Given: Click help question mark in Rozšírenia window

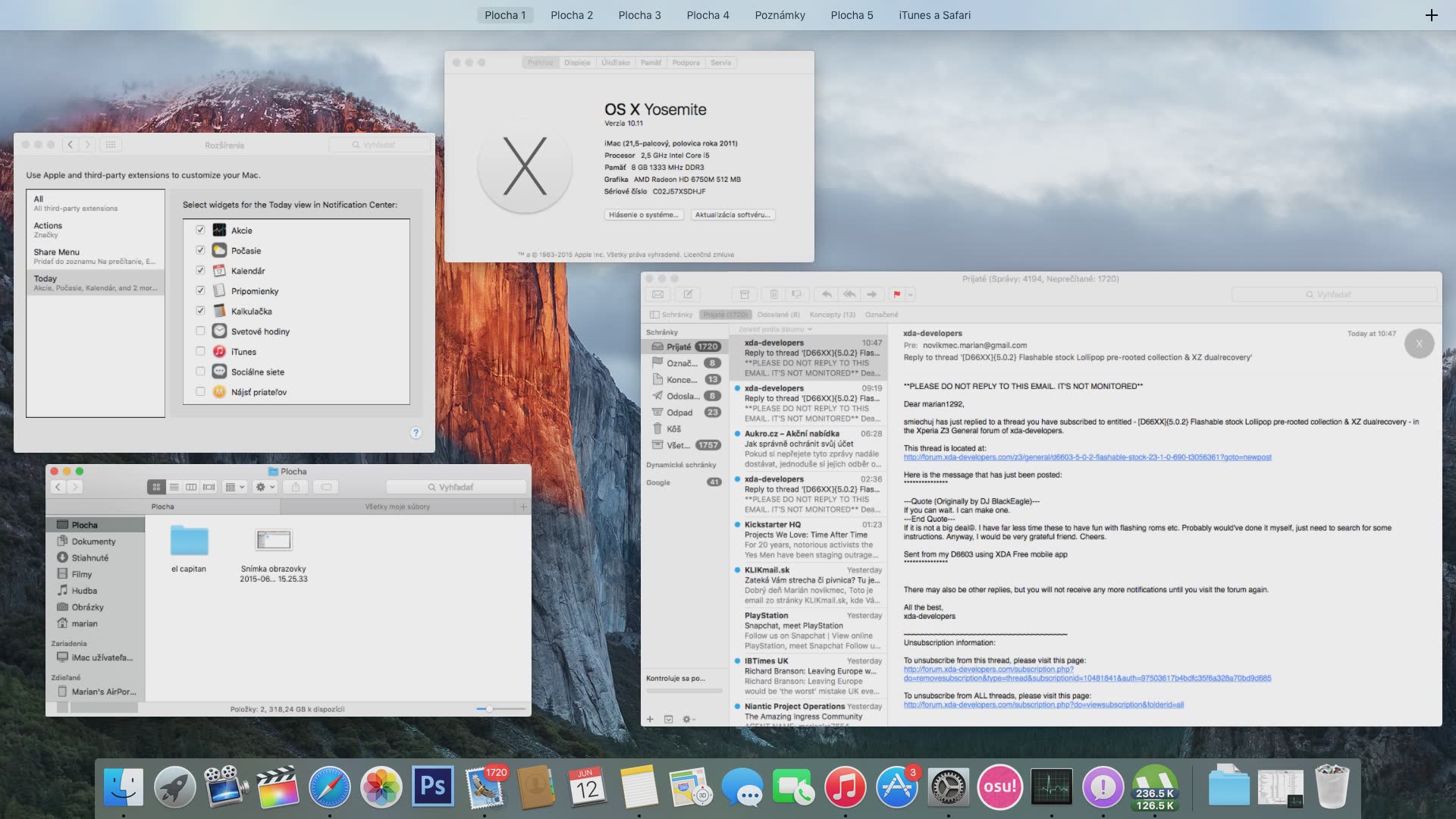Looking at the screenshot, I should tap(416, 432).
